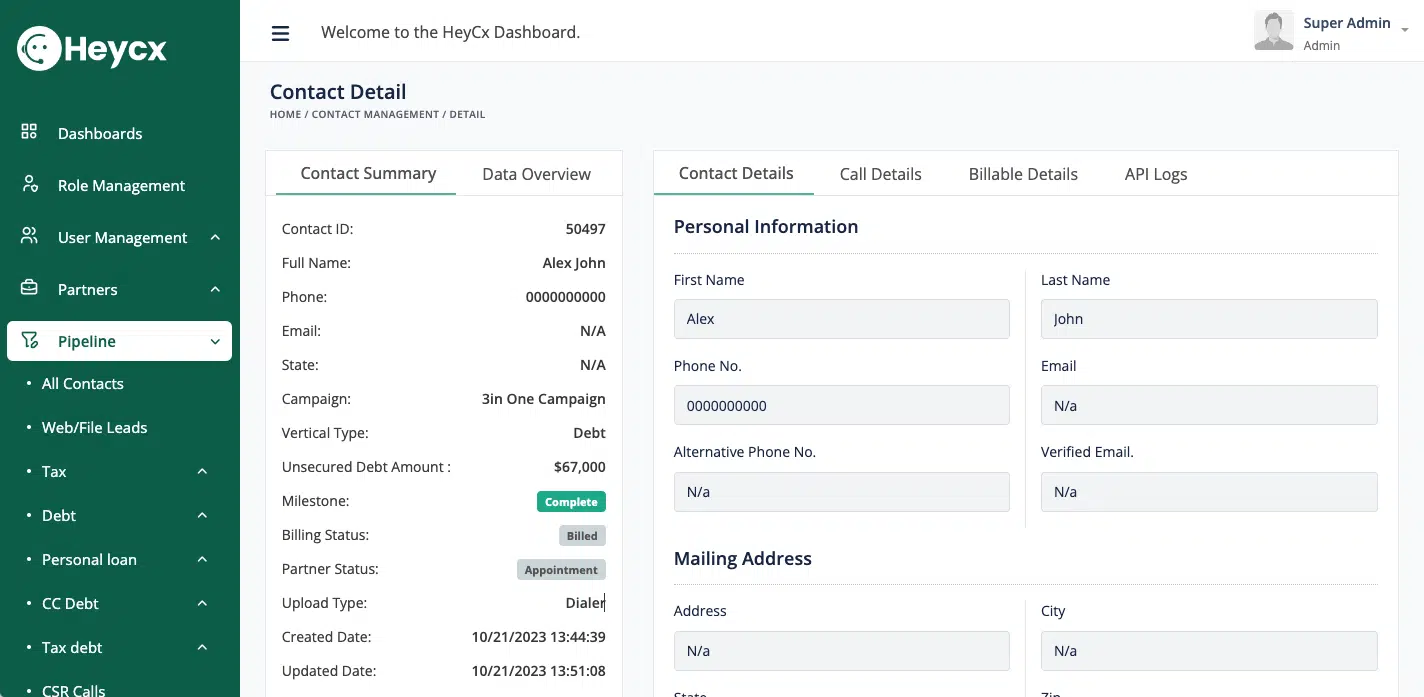Go to All Contacts in sidebar

[82, 384]
